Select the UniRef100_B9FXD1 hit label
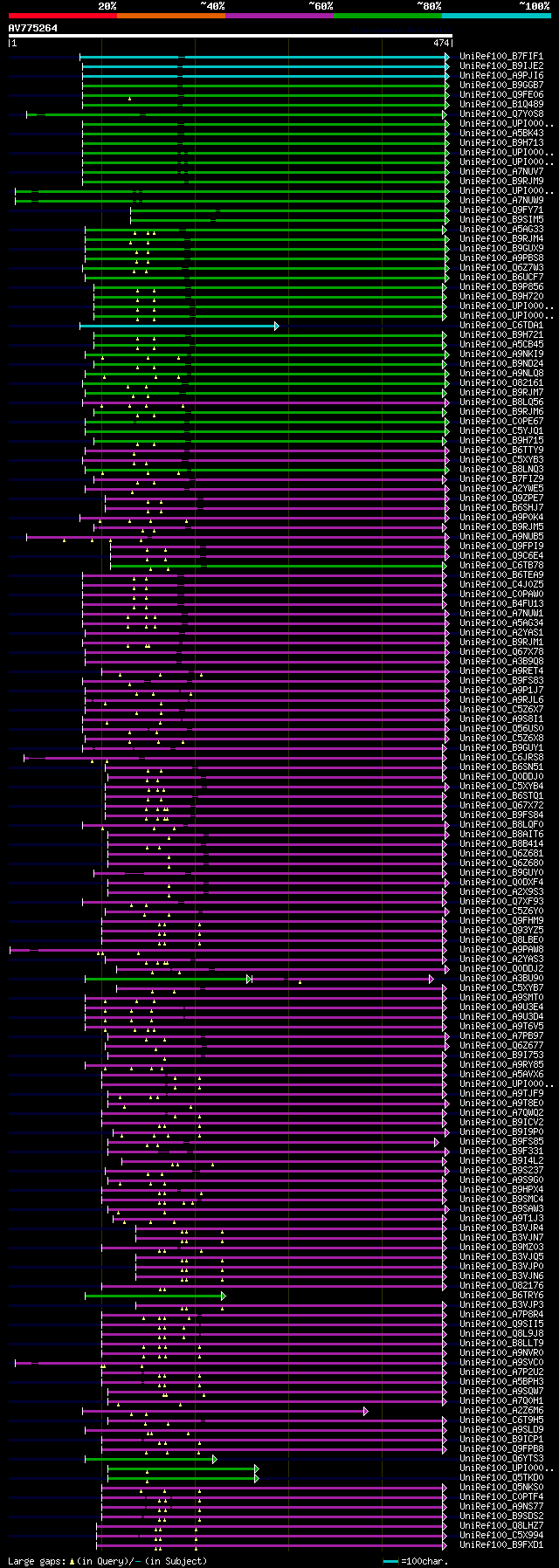Viewport: 559px width, 1568px height. click(501, 1545)
